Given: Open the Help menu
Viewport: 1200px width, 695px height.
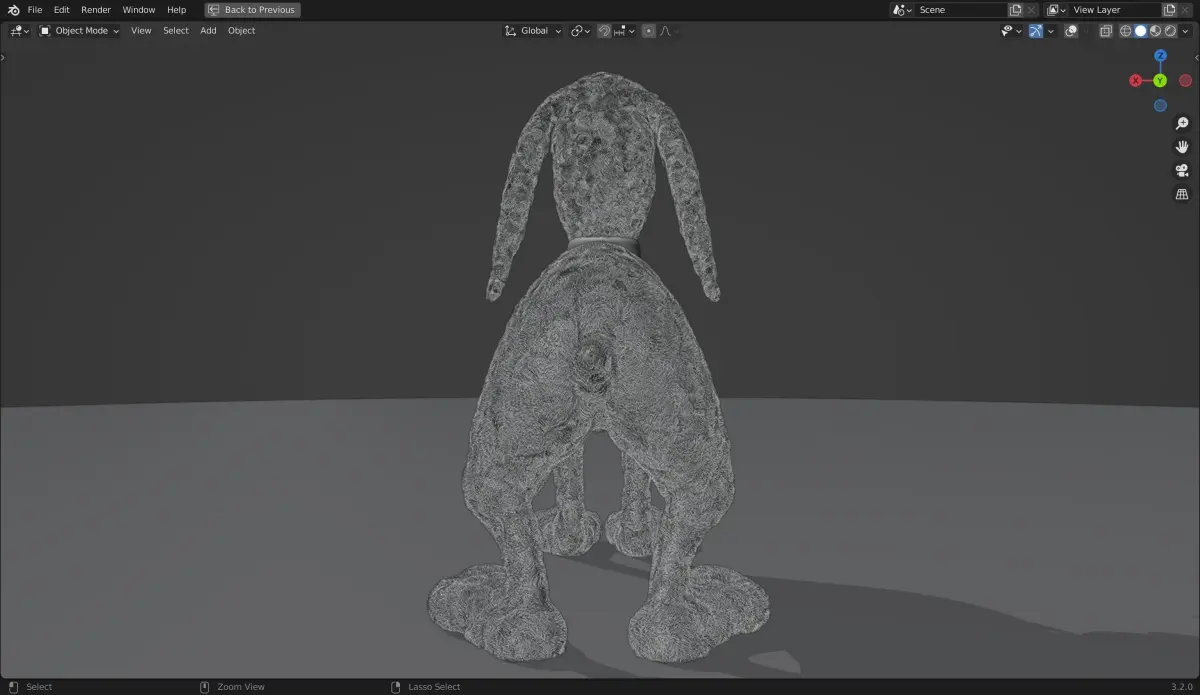Looking at the screenshot, I should point(176,10).
